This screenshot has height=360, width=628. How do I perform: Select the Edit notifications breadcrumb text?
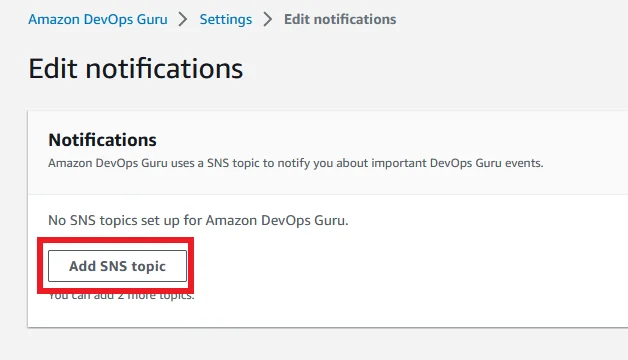340,19
